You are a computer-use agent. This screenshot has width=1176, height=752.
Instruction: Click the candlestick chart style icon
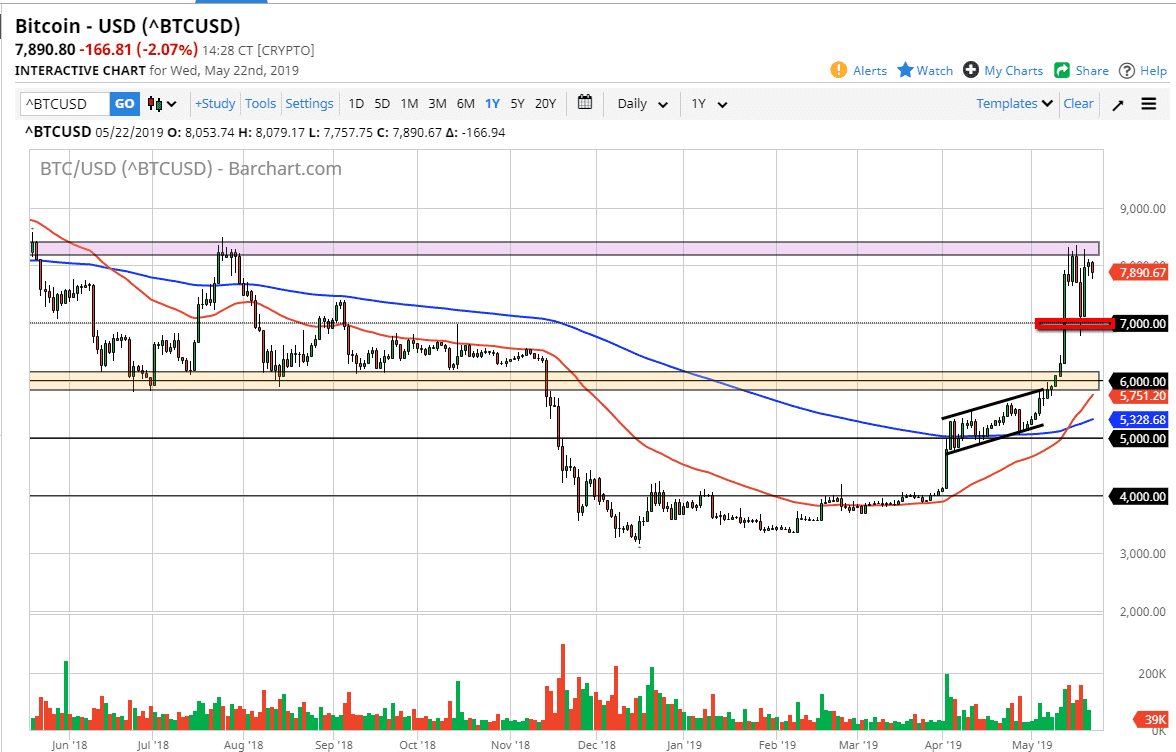pos(155,103)
